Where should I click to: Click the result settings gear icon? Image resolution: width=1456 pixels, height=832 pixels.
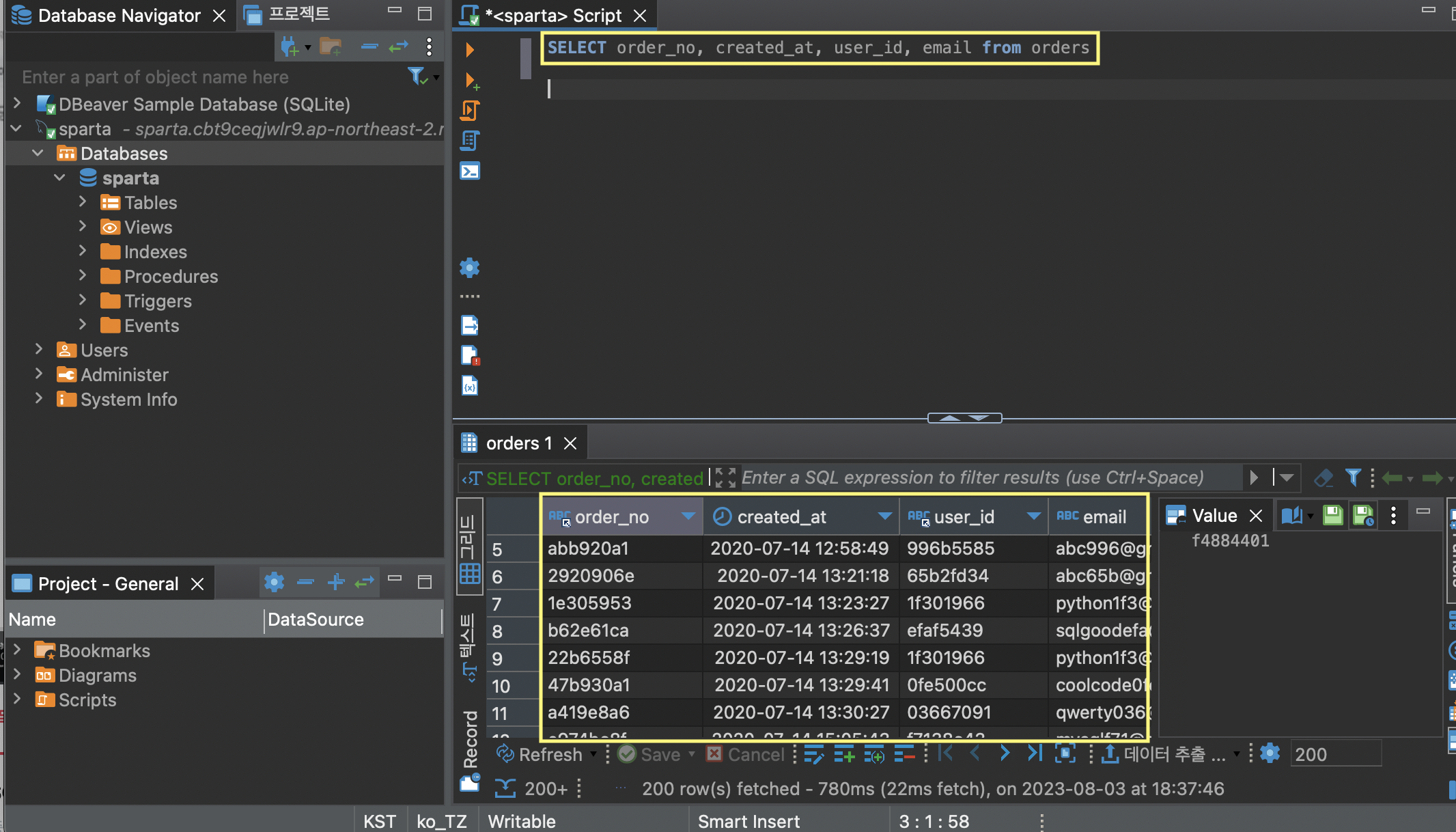[x=1270, y=753]
